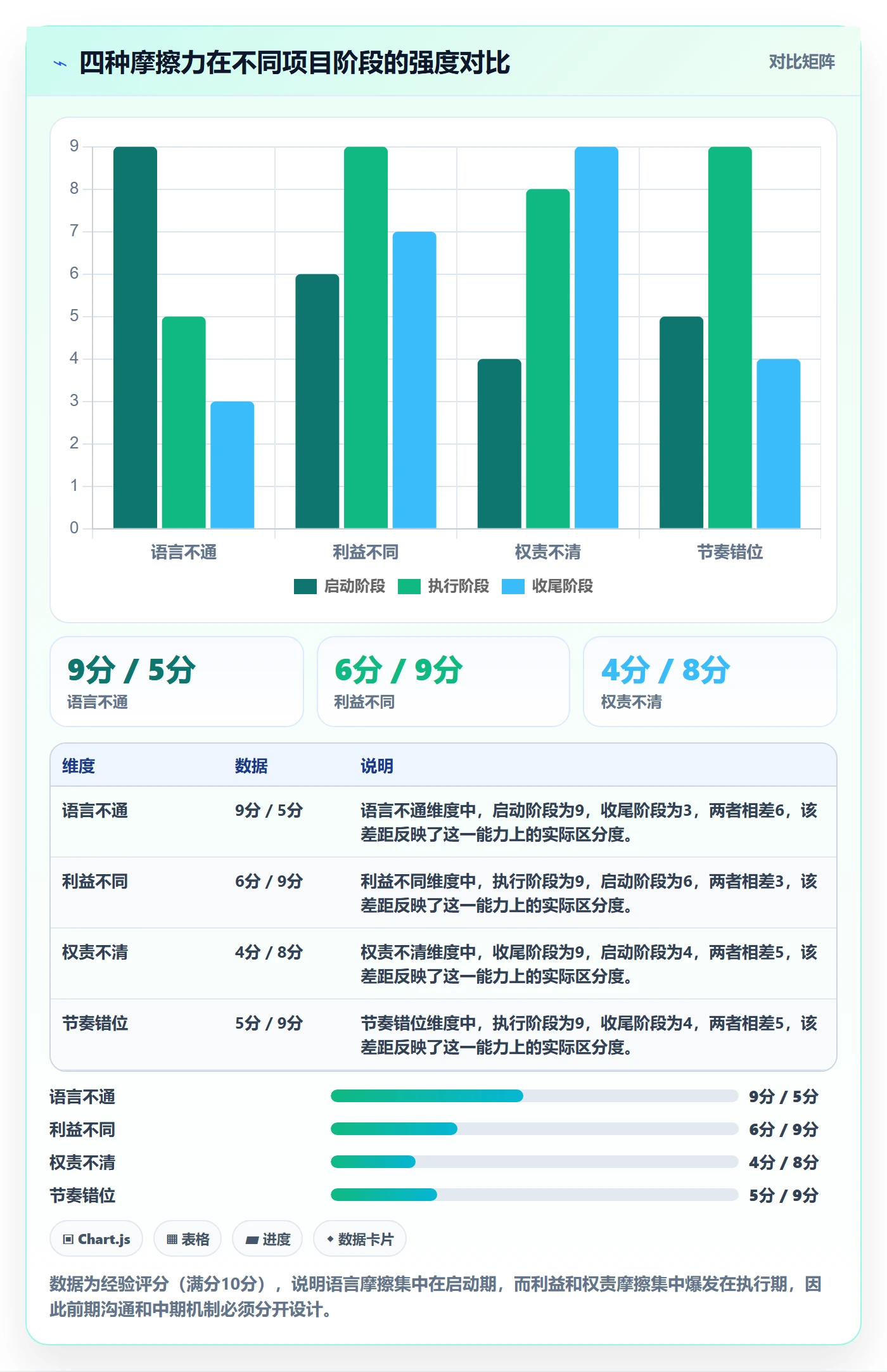Click the 4分 / 8分 value beside 权责不清 progress bar
This screenshot has height=1372, width=887.
coord(784,1162)
